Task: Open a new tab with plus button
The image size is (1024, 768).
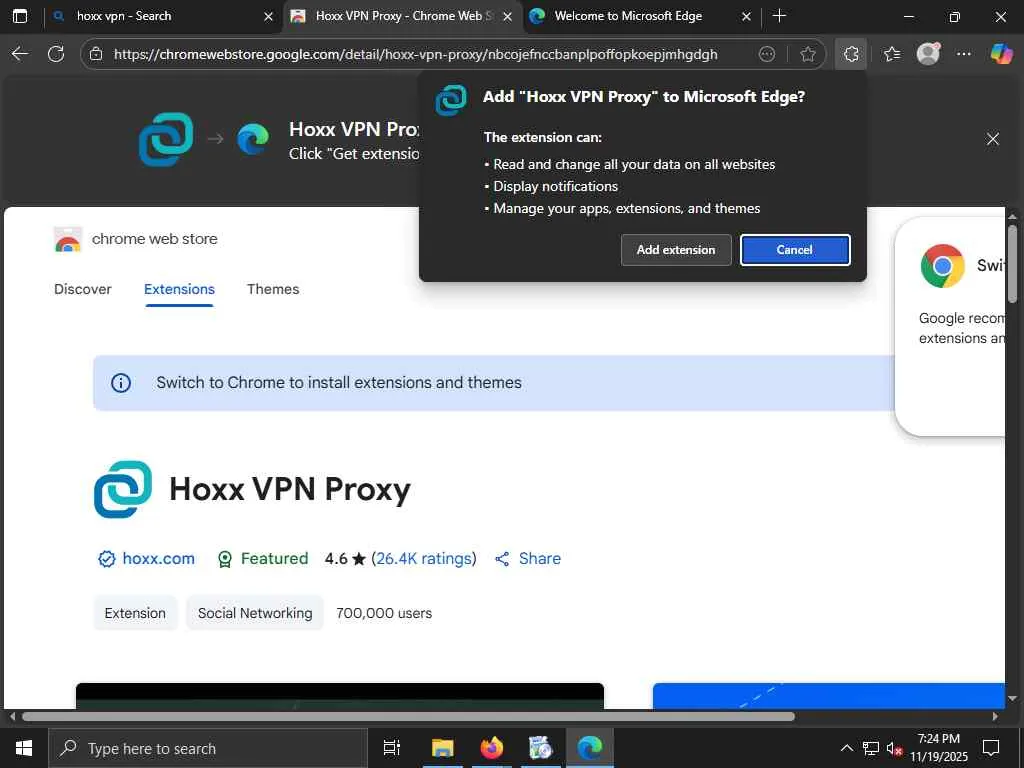Action: tap(779, 16)
